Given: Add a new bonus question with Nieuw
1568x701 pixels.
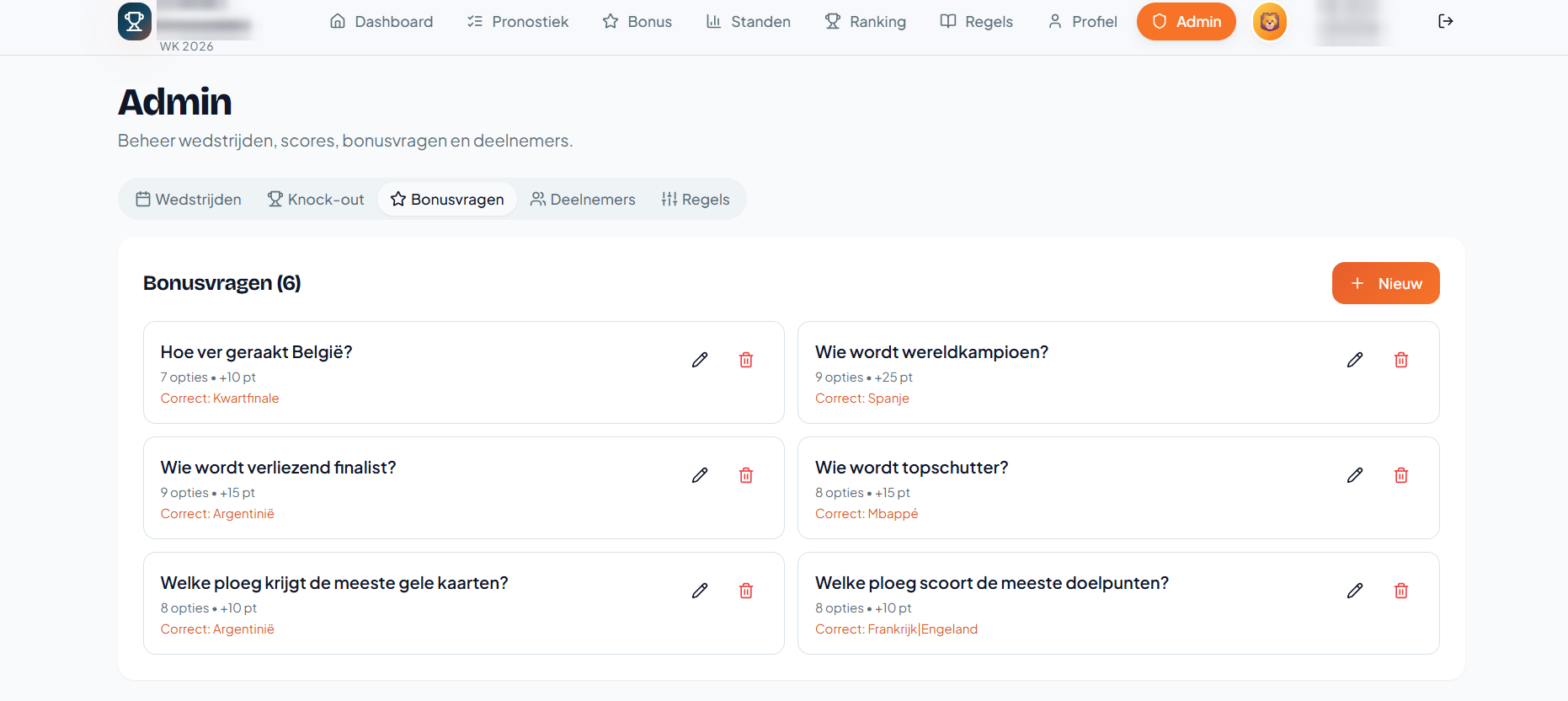Looking at the screenshot, I should click(x=1386, y=283).
